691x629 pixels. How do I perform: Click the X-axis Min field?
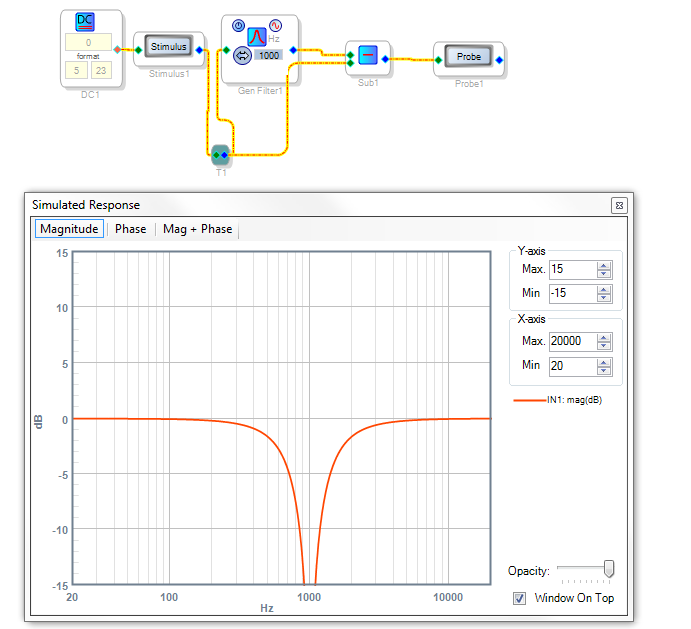click(x=572, y=366)
